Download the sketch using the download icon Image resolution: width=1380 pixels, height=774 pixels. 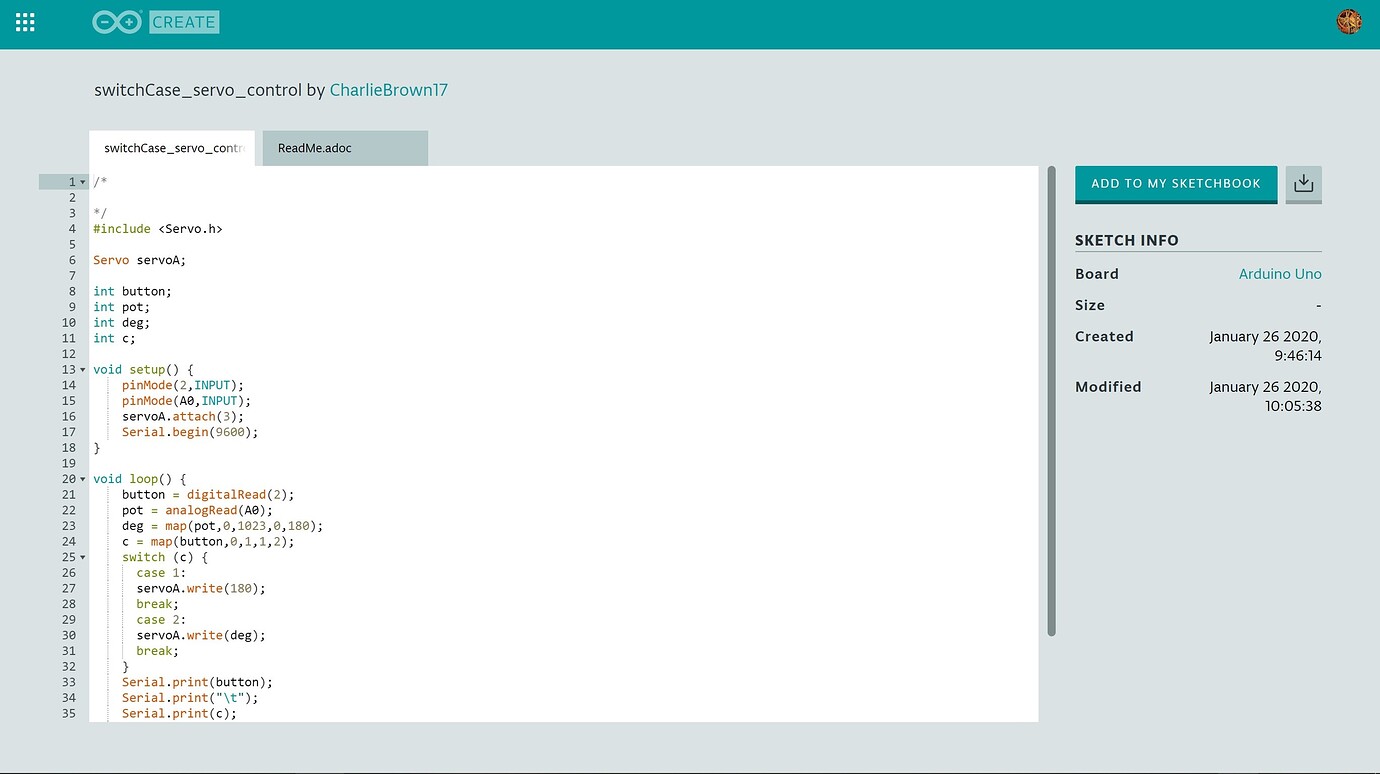click(1303, 183)
